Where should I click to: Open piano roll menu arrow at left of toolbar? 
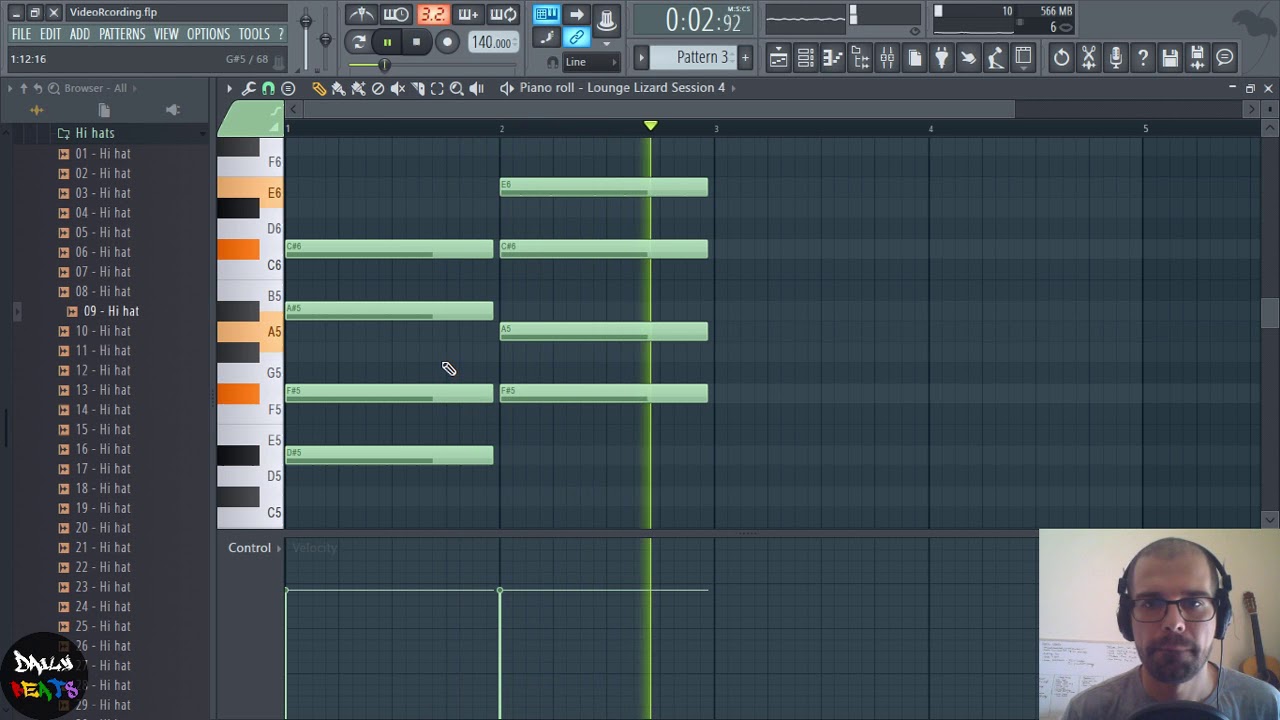pos(229,88)
